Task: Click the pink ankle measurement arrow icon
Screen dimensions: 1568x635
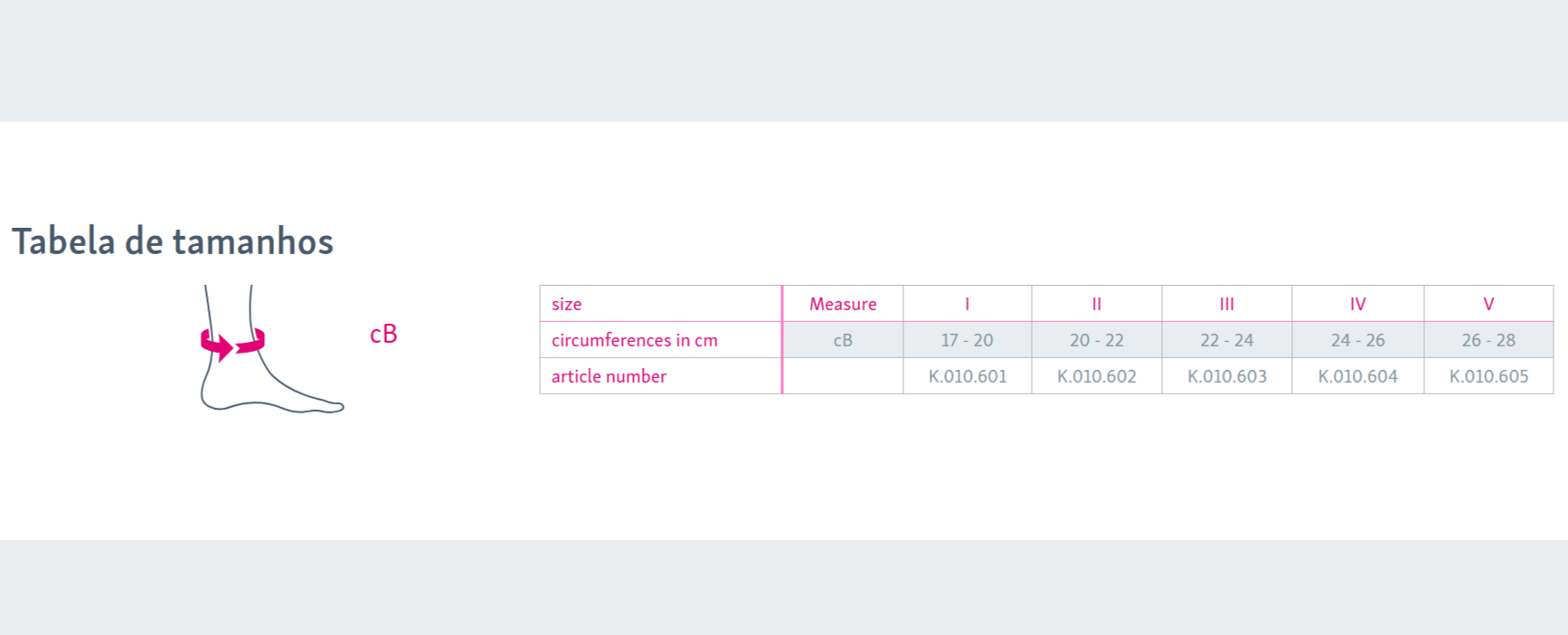Action: click(232, 344)
